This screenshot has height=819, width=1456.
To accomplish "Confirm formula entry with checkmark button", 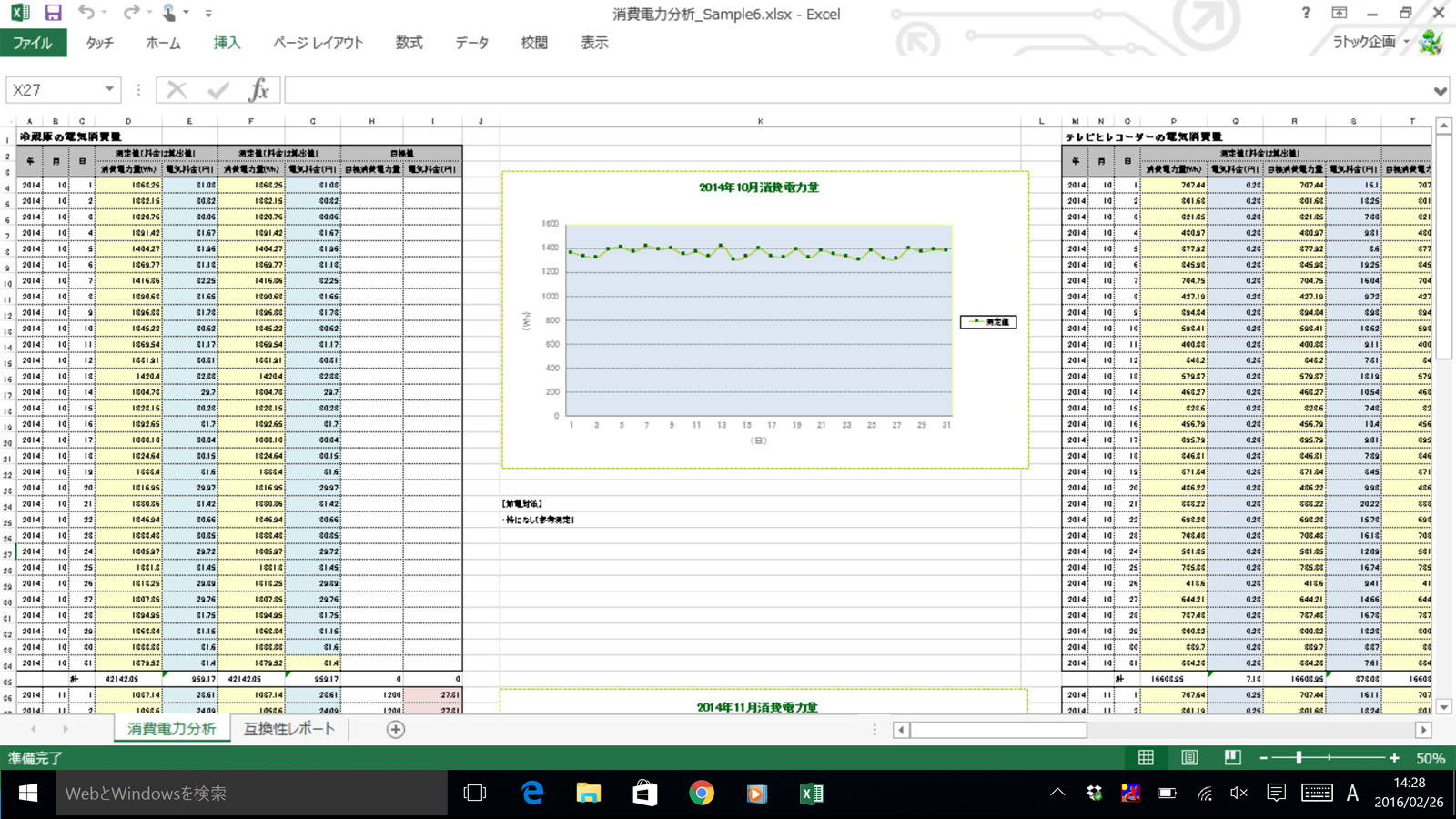I will (218, 89).
